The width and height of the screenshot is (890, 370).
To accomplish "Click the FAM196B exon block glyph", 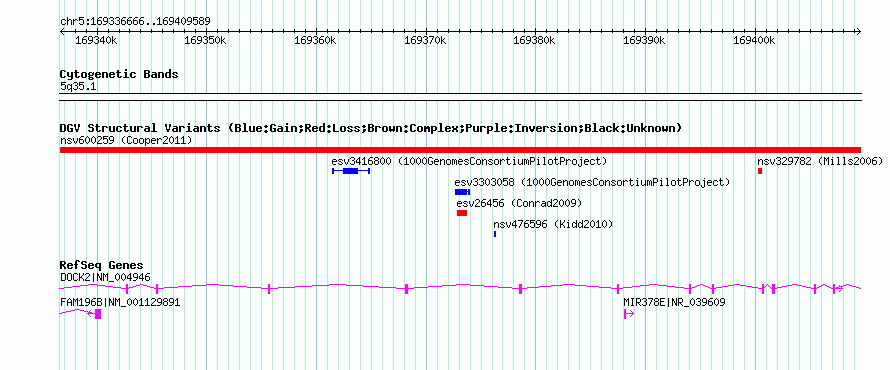I will click(x=98, y=314).
